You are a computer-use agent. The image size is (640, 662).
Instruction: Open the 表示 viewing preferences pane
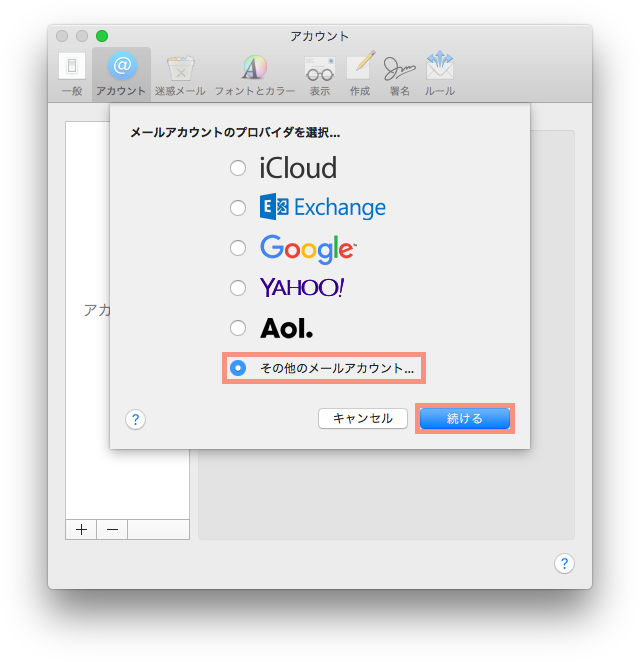pos(320,74)
